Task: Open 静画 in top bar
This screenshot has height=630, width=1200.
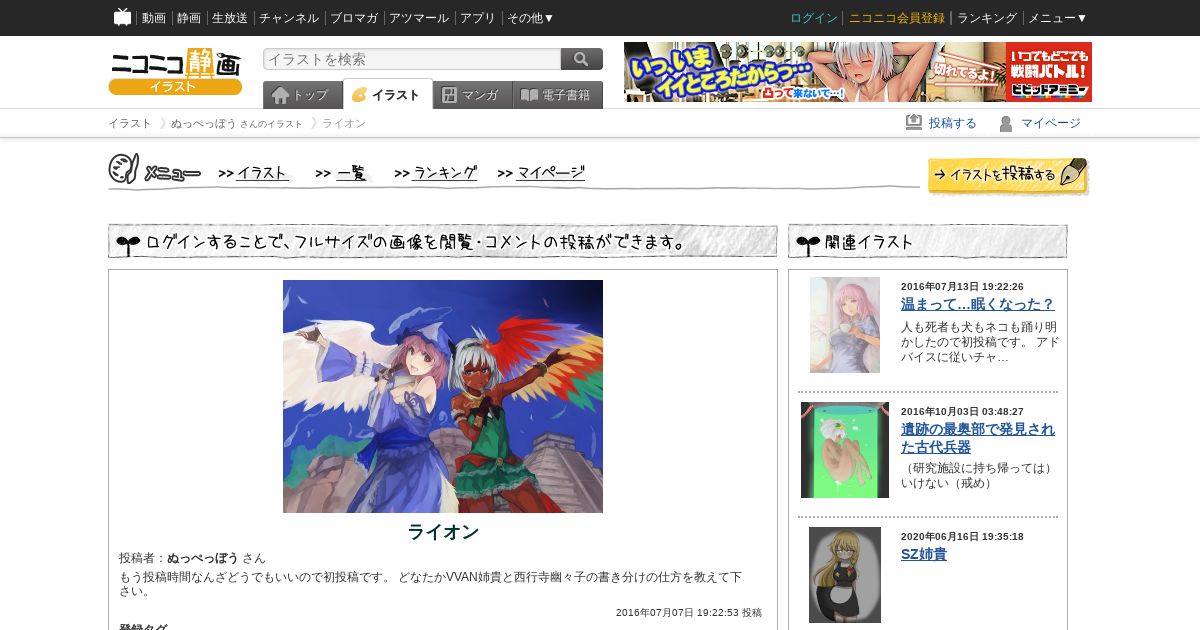Action: [189, 18]
